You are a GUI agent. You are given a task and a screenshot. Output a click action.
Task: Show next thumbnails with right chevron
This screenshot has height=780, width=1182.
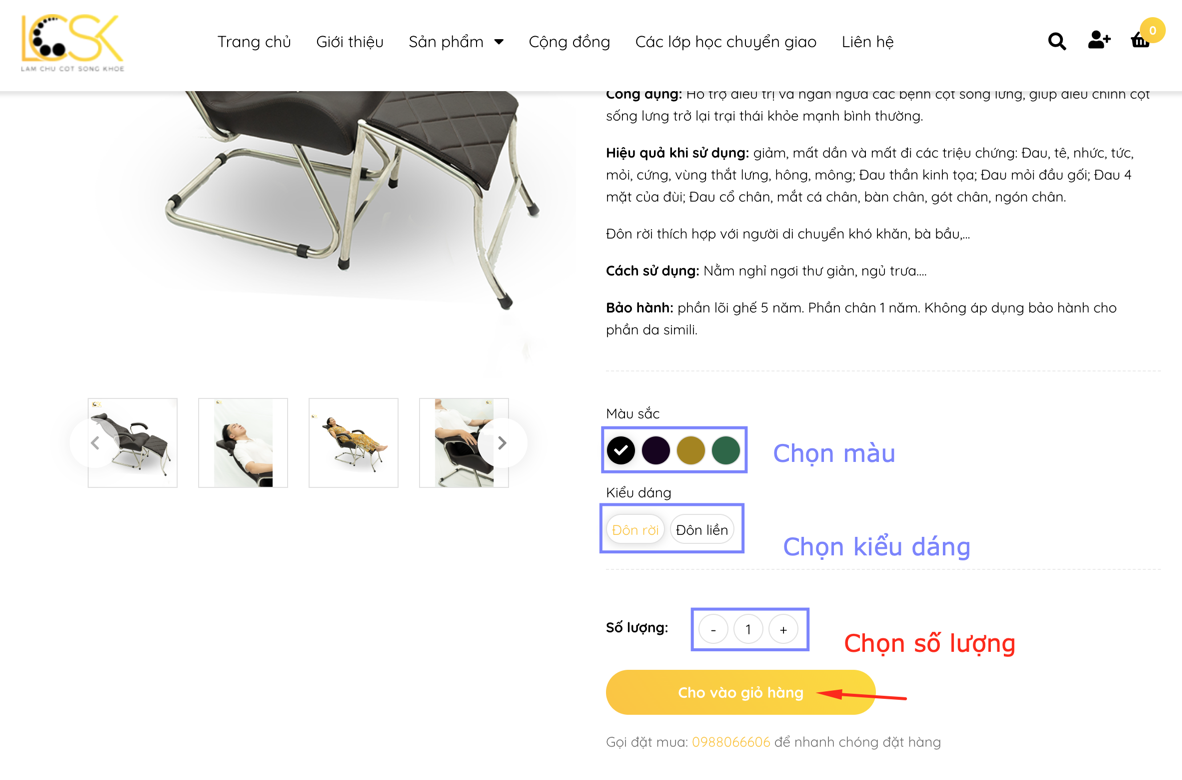click(502, 443)
